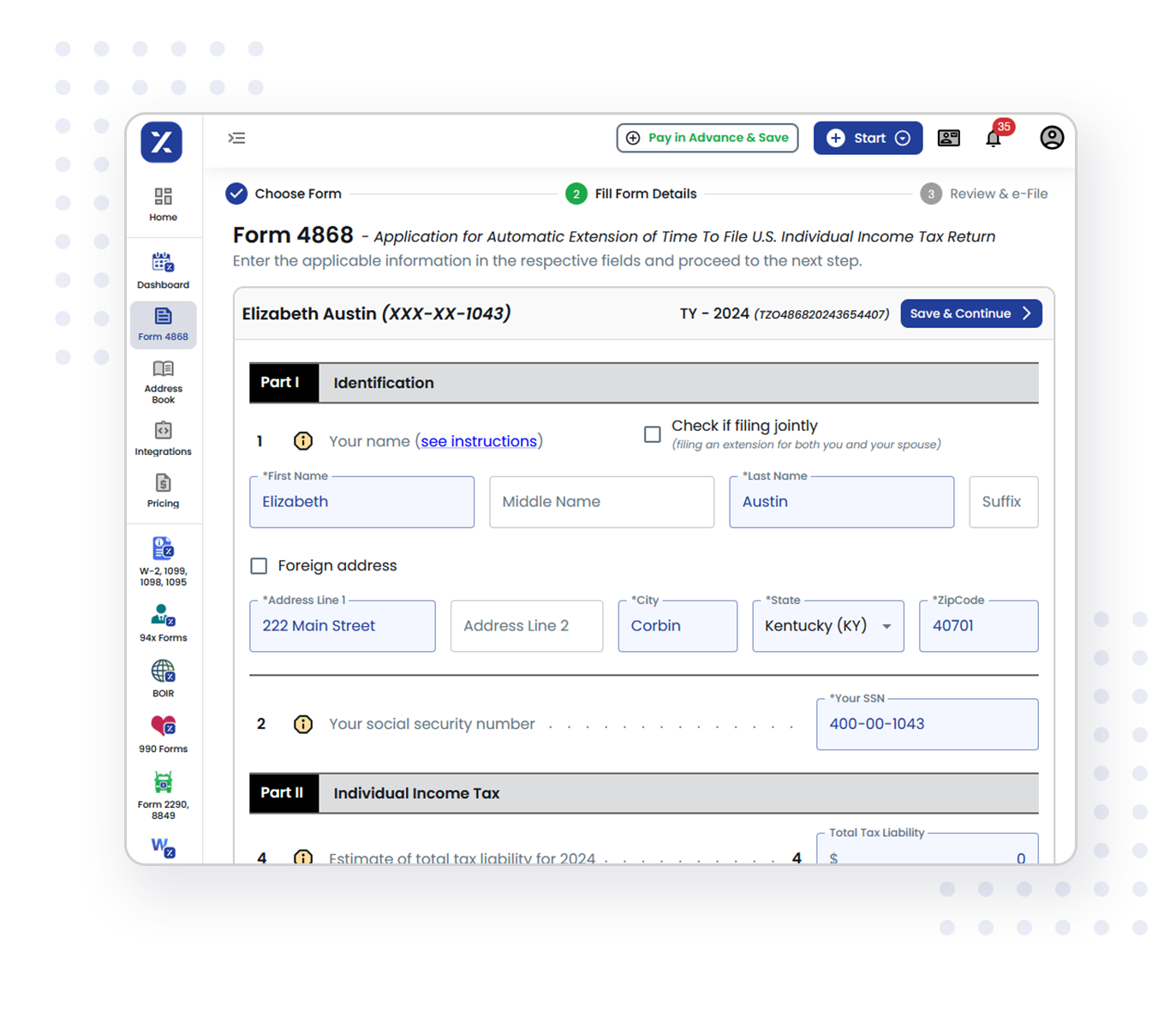Click the Save & Continue button
The width and height of the screenshot is (1176, 1015).
coord(970,313)
